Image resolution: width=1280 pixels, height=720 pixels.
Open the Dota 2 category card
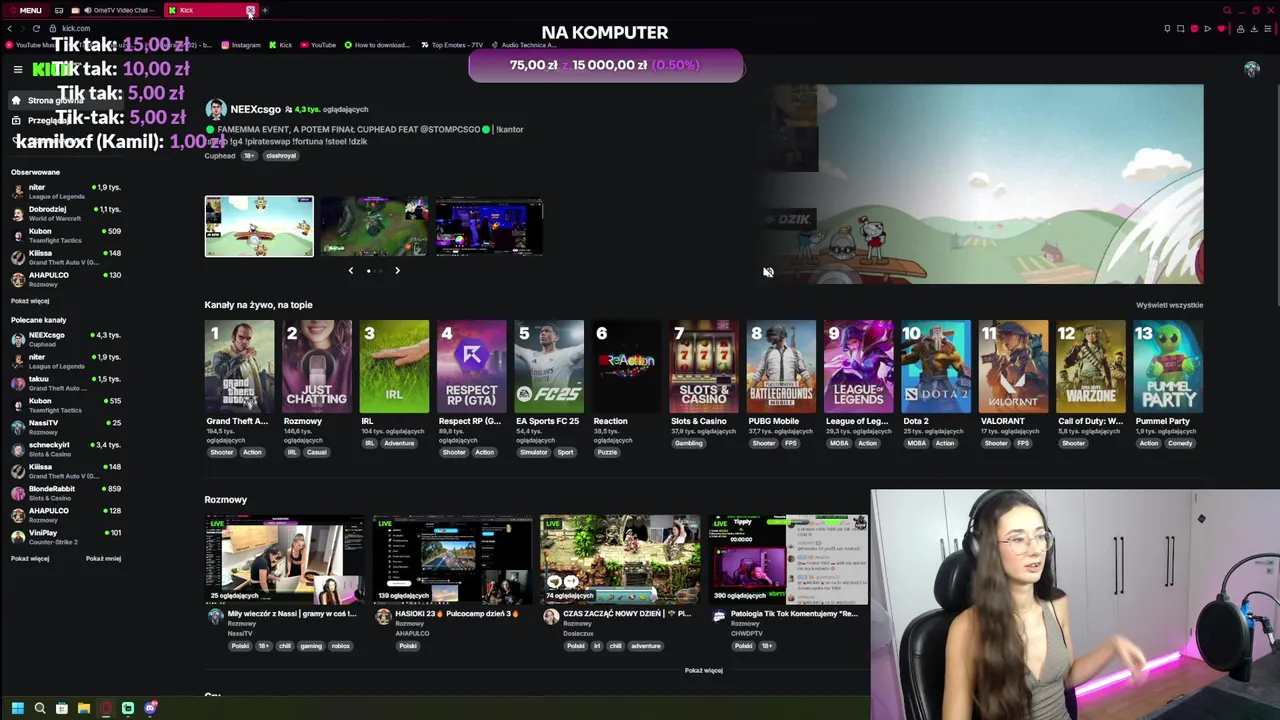coord(936,366)
